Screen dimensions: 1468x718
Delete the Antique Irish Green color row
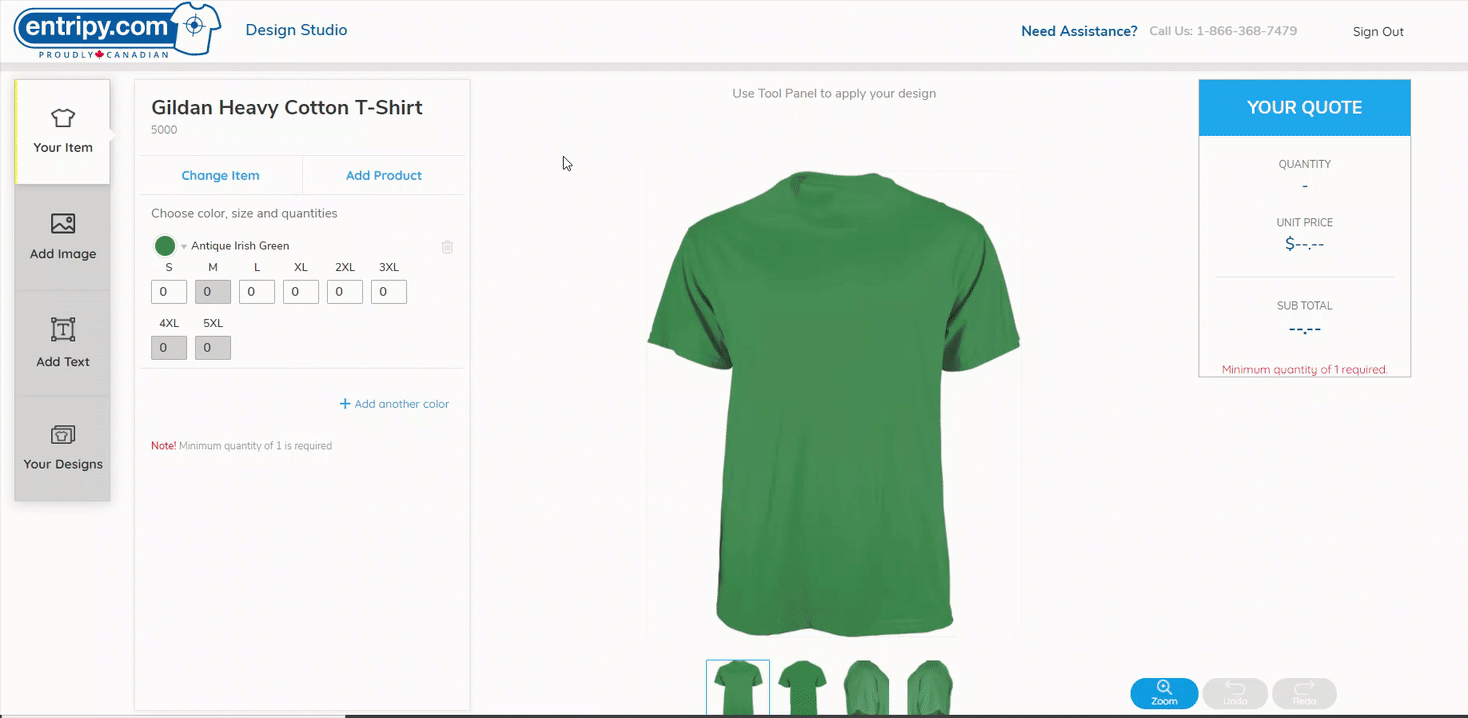(x=447, y=246)
